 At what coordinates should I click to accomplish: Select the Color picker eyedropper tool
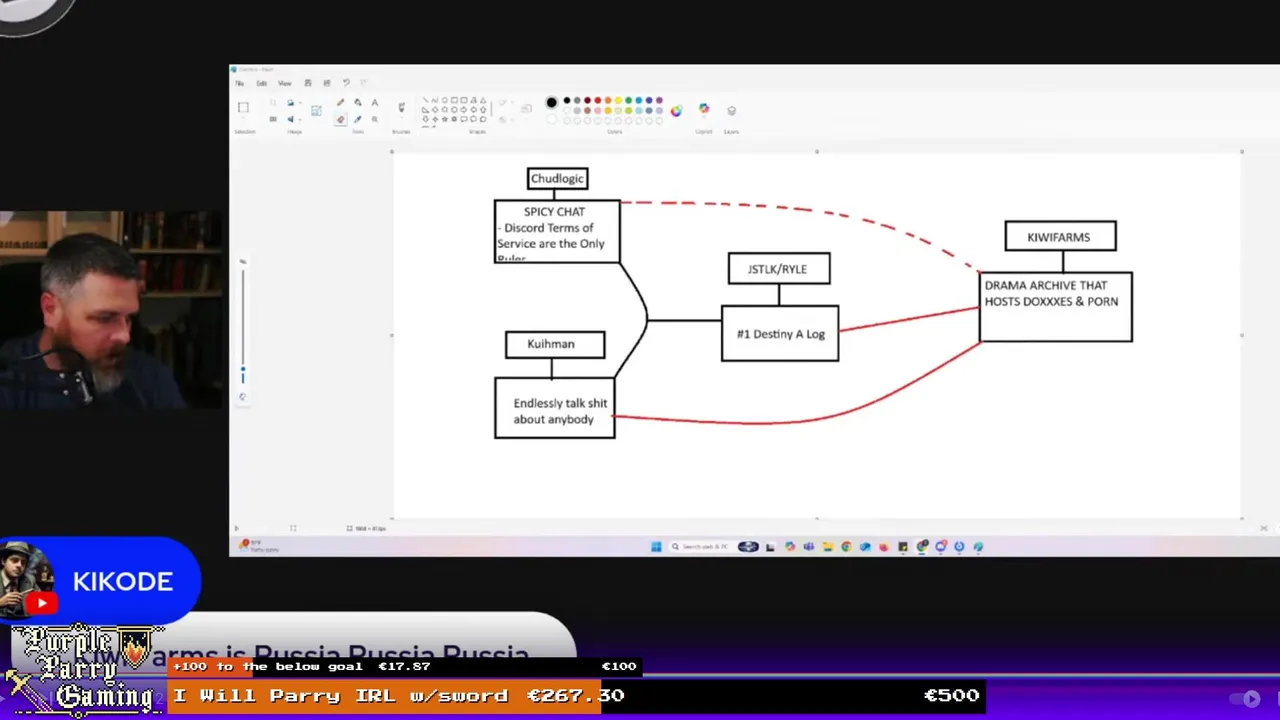click(358, 119)
